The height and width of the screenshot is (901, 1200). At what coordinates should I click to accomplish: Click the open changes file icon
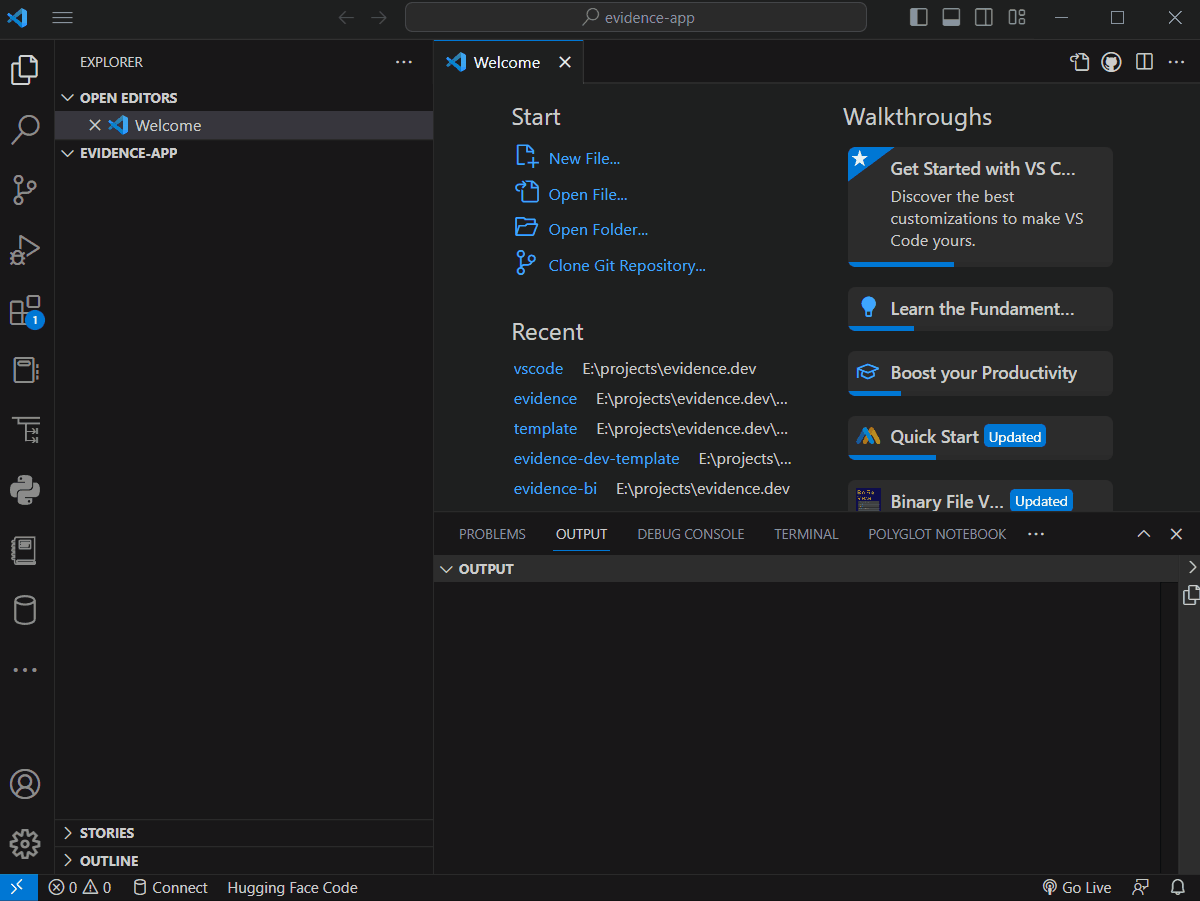click(1079, 62)
